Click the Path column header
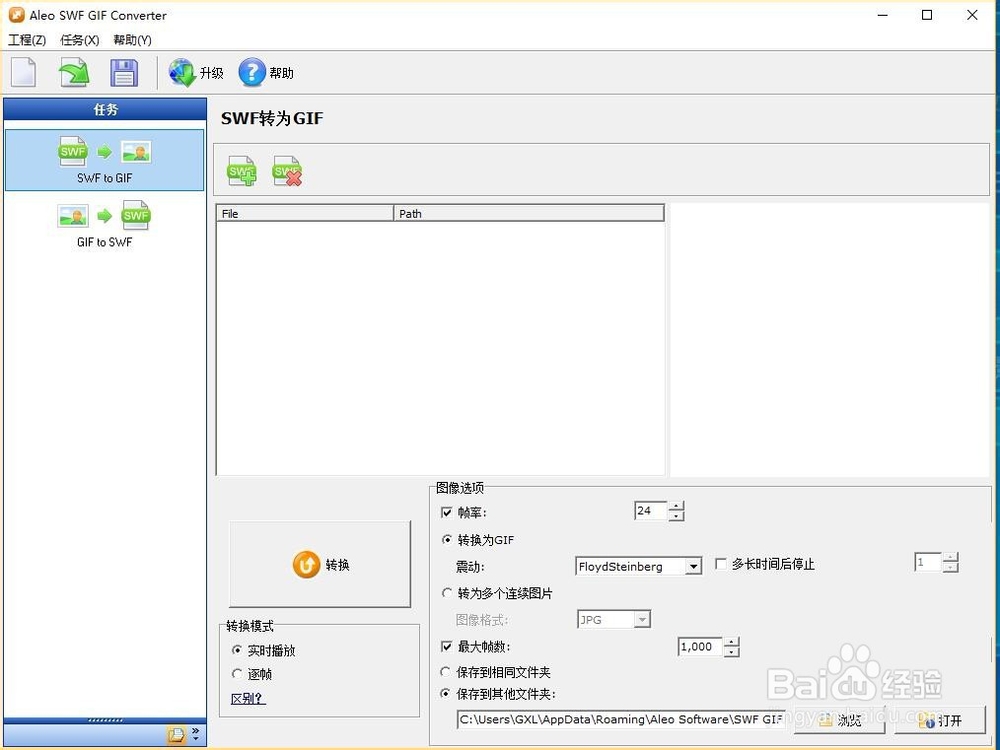The image size is (1000, 750). [x=529, y=214]
